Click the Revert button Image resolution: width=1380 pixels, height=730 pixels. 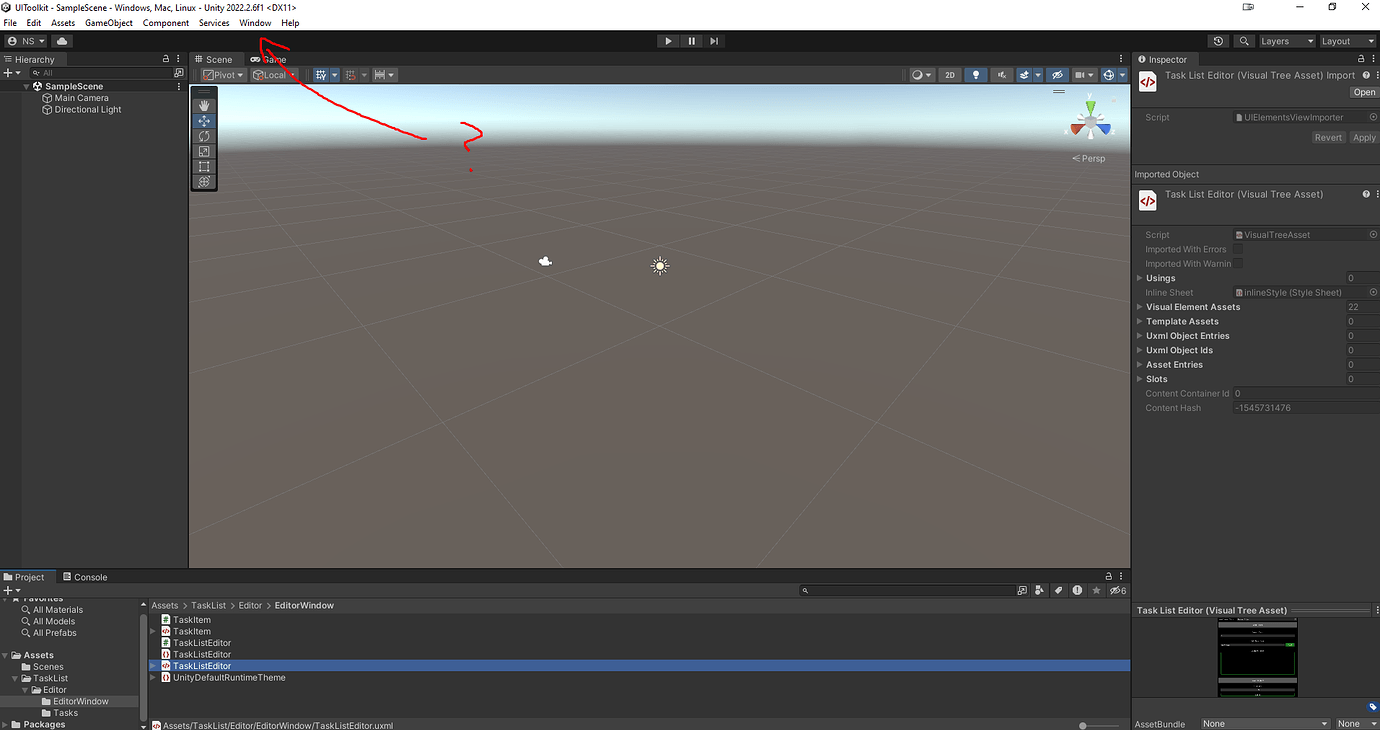(x=1328, y=137)
